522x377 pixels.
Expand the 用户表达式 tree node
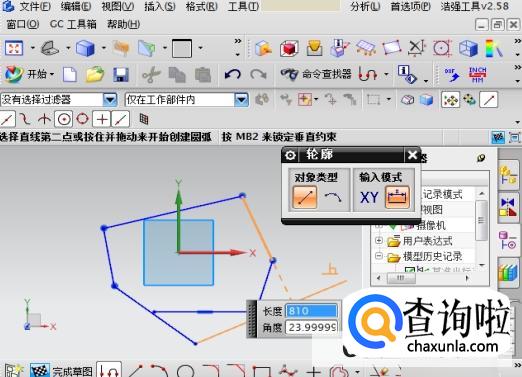point(379,240)
